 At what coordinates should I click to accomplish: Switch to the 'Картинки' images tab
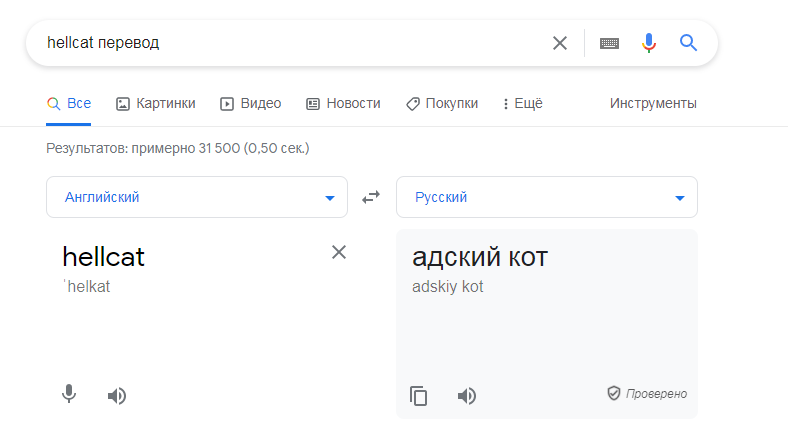pos(156,103)
